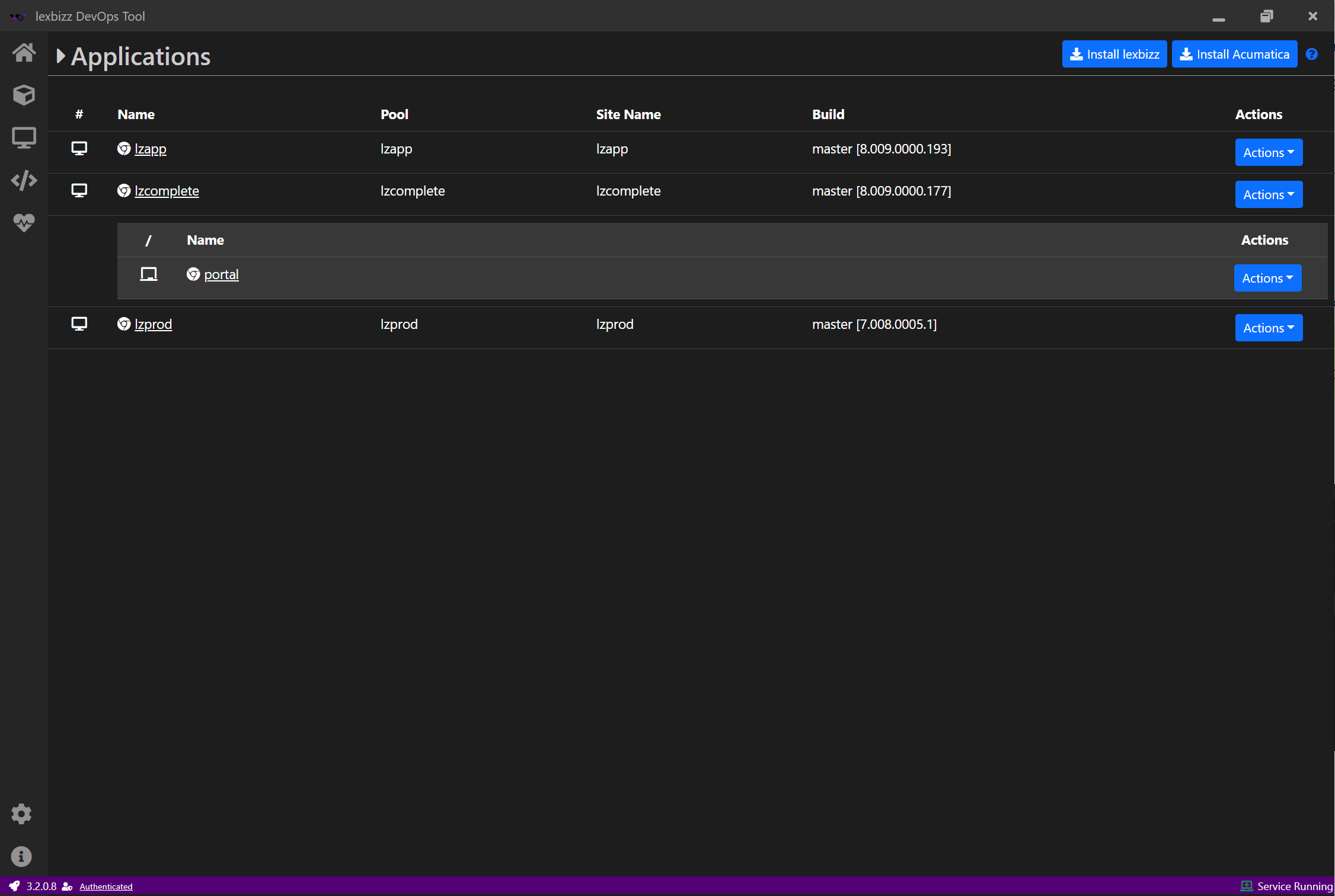Open the settings gear icon

tap(21, 814)
